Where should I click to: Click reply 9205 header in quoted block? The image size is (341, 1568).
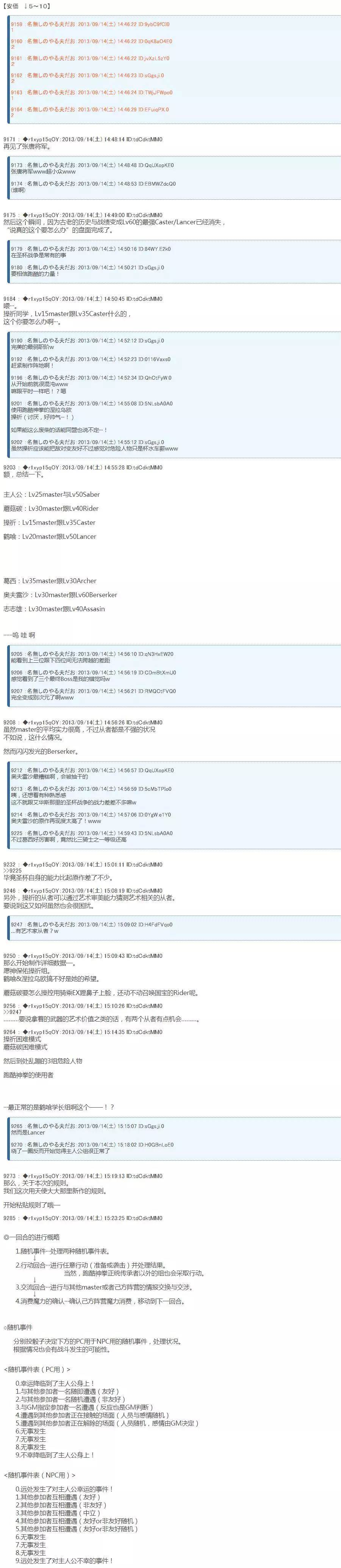(x=91, y=654)
